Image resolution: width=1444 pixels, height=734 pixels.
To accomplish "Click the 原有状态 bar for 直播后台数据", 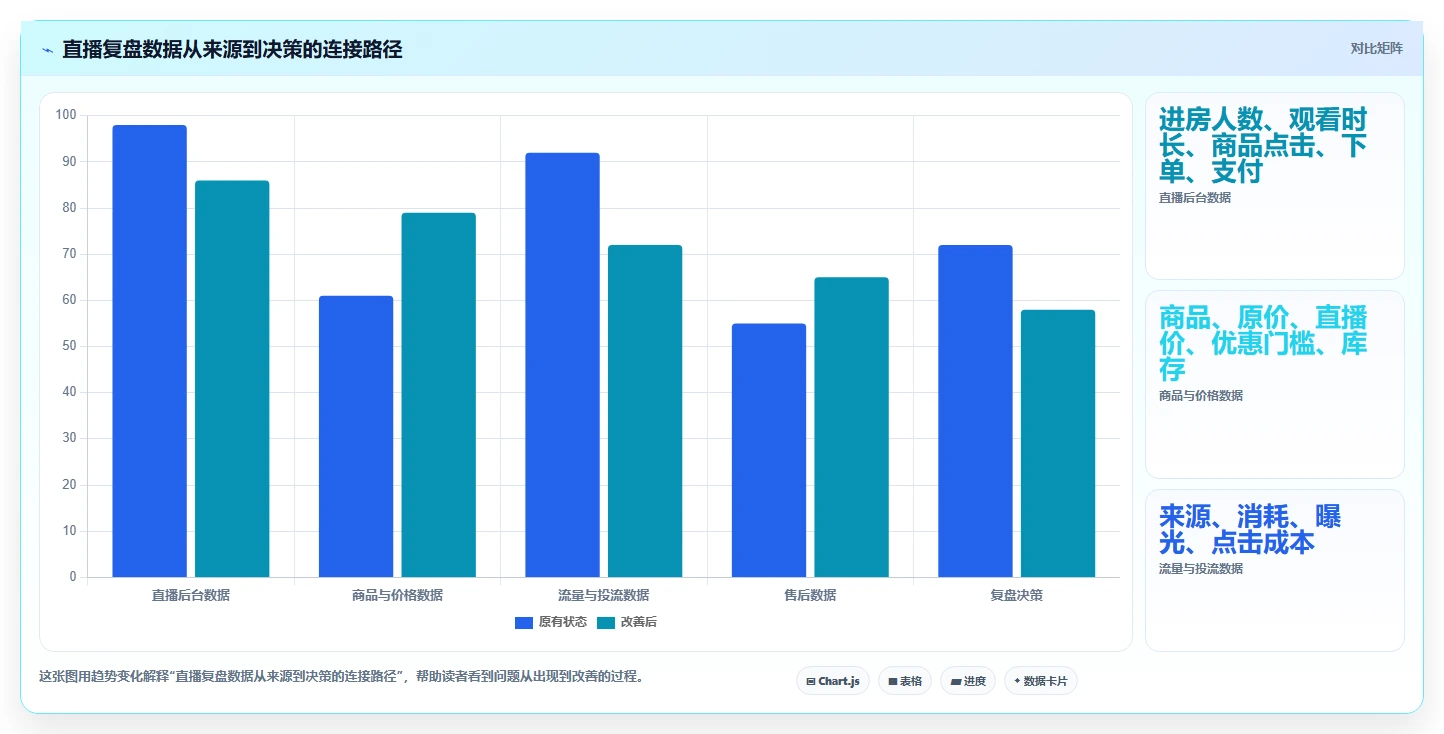I will [x=150, y=351].
